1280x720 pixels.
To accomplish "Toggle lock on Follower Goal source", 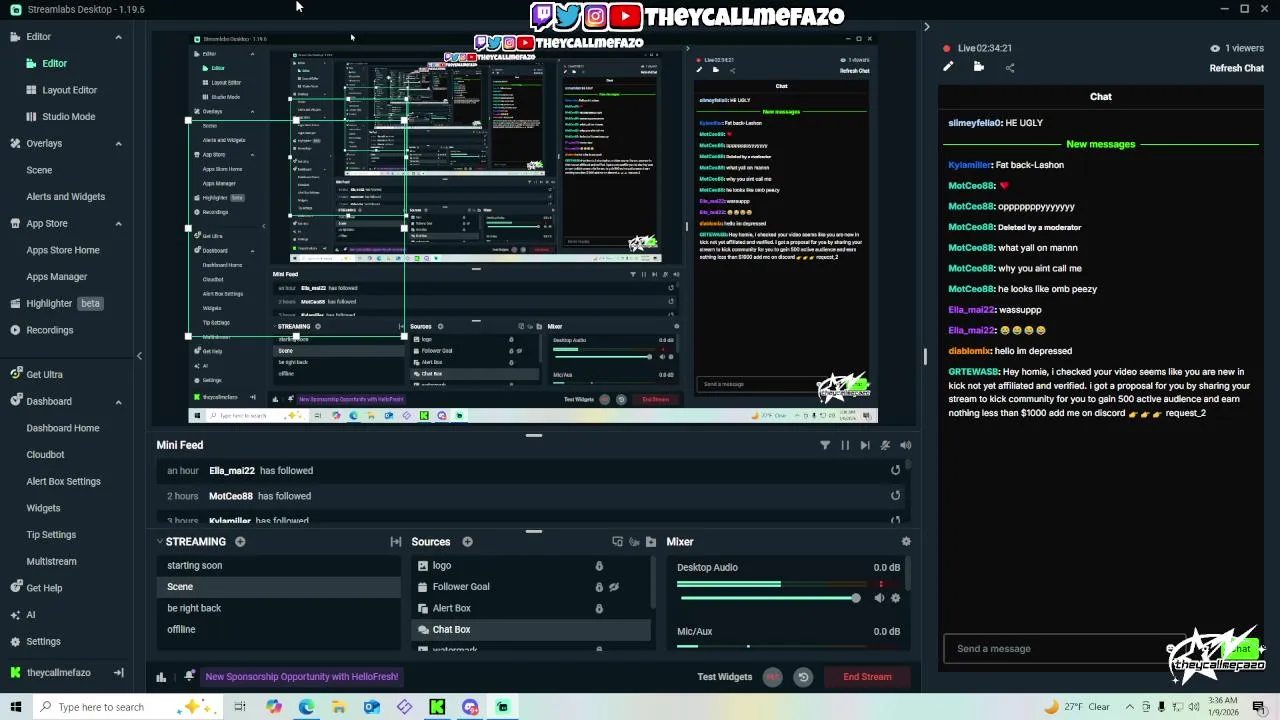I will click(x=599, y=587).
